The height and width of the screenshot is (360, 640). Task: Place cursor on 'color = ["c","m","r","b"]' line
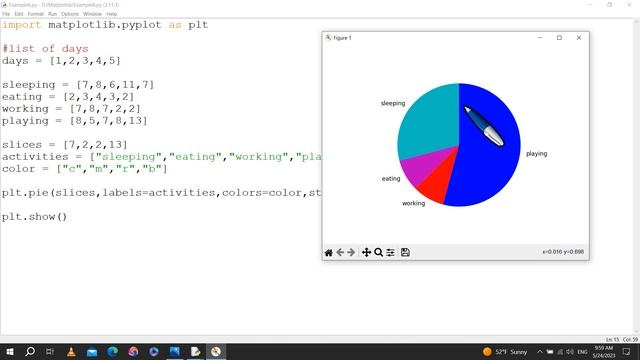[x=84, y=169]
